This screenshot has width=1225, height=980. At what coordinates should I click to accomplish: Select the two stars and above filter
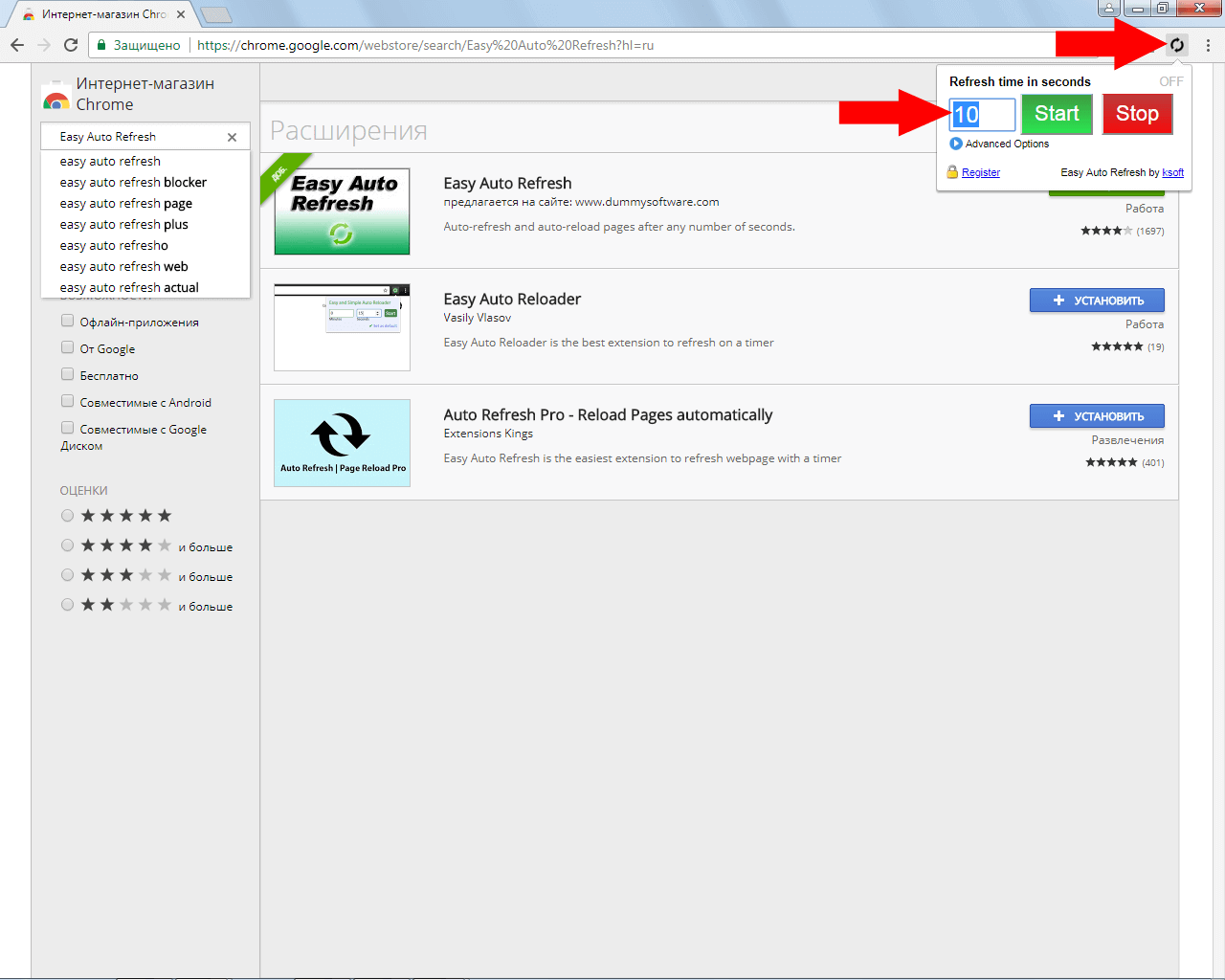(67, 605)
